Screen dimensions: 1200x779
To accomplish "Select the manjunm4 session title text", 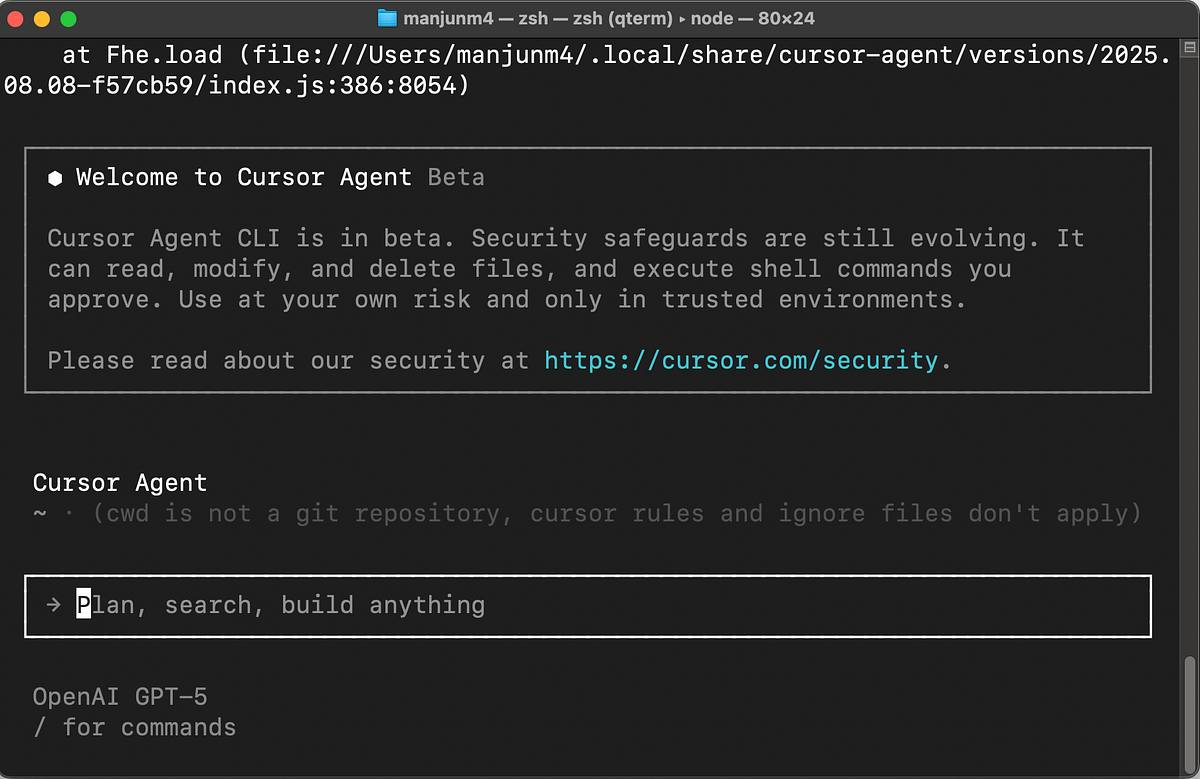I will click(x=448, y=17).
